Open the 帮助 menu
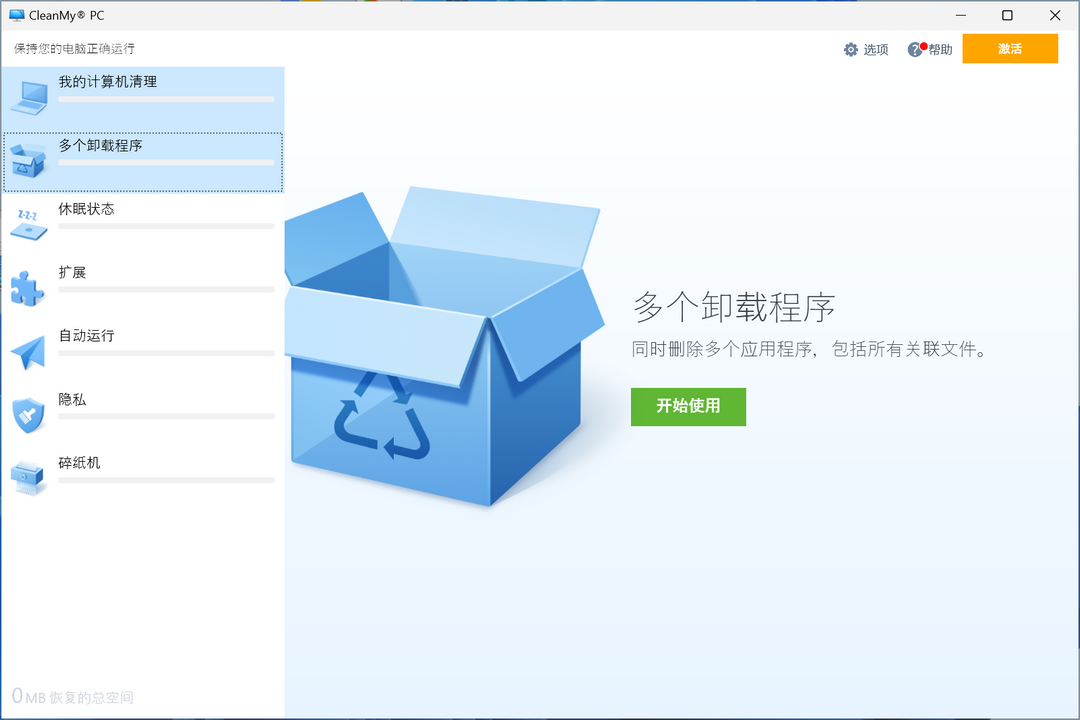 [936, 48]
